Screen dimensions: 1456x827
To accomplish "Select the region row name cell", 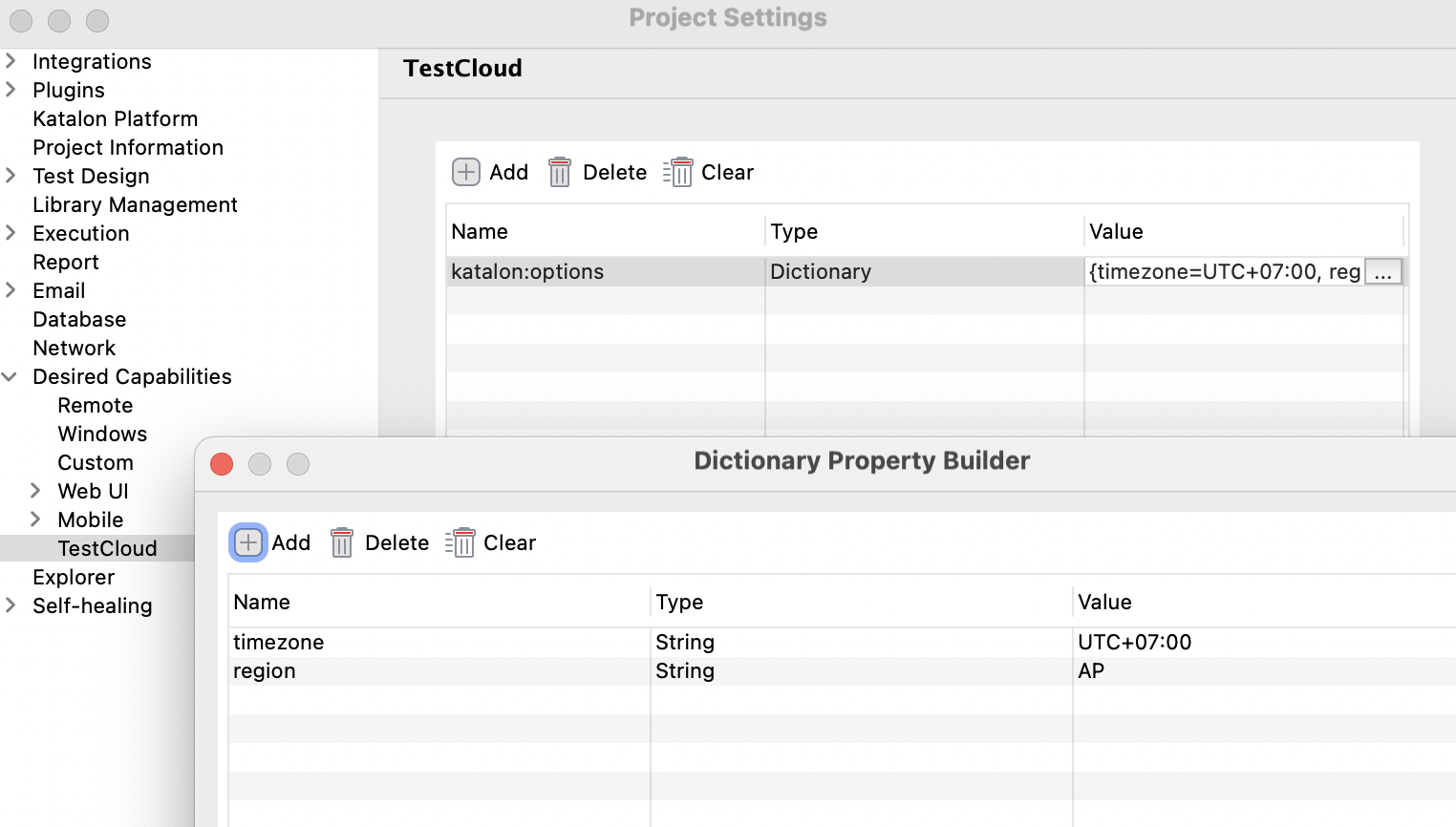I will point(439,670).
